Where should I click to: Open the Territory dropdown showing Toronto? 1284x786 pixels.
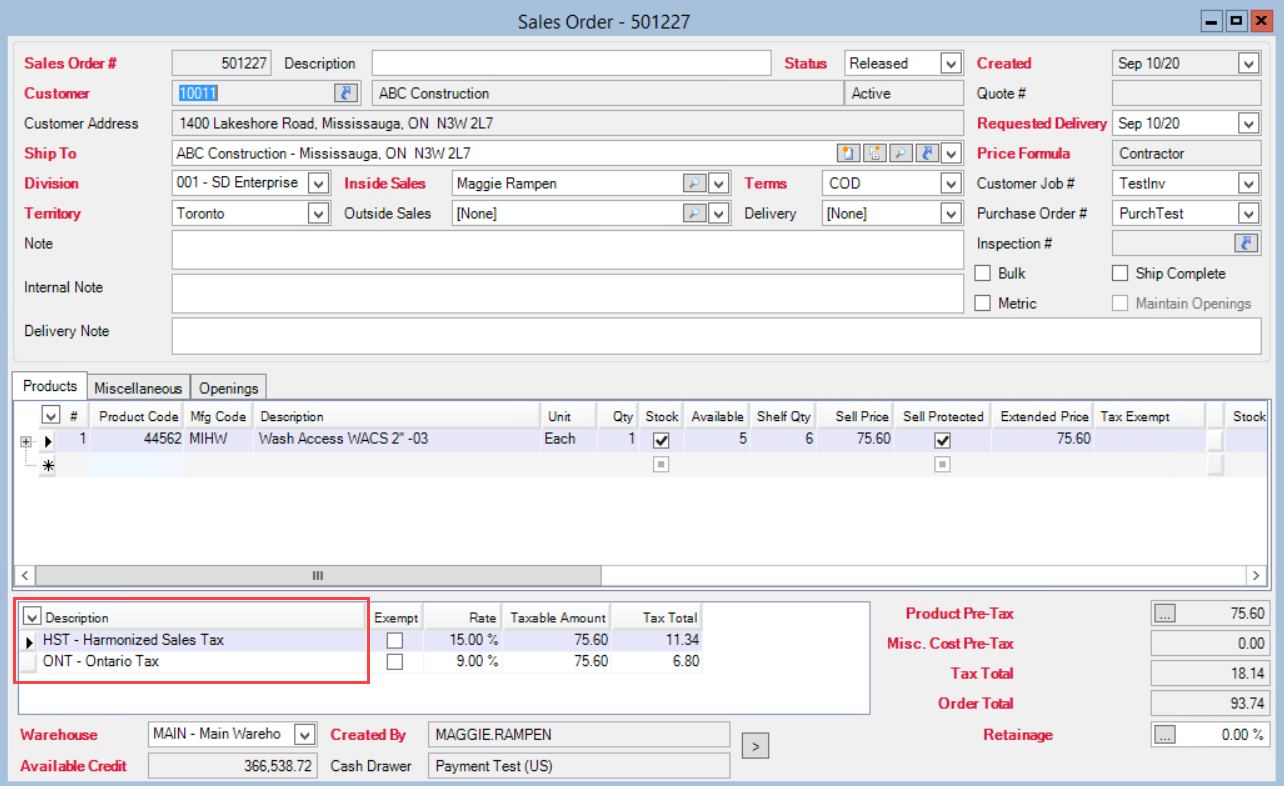click(x=318, y=214)
